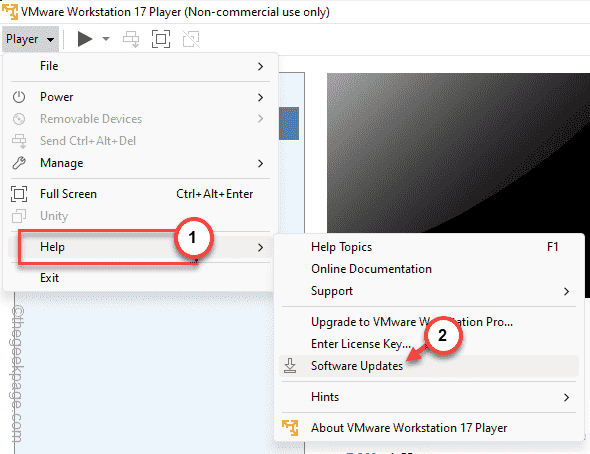This screenshot has height=454, width=590.
Task: Open the Manage submenu
Action: [140, 163]
